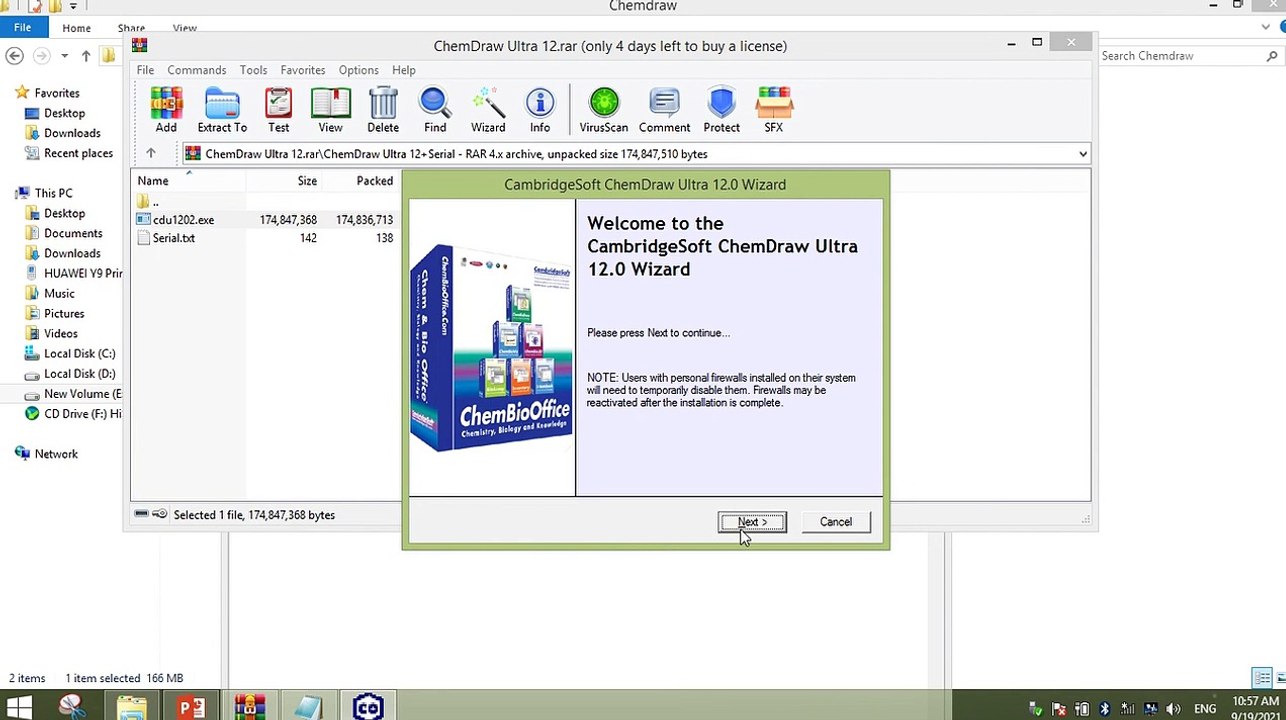
Task: Open Documents under This PC
Action: pyautogui.click(x=73, y=233)
